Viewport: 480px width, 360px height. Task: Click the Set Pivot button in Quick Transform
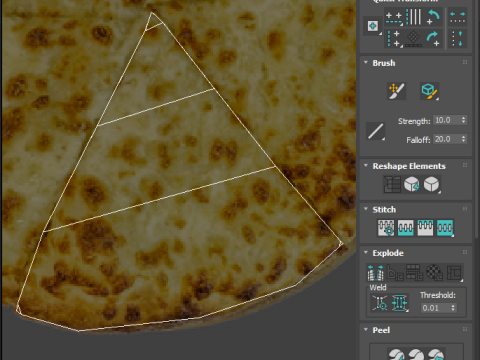[x=373, y=26]
